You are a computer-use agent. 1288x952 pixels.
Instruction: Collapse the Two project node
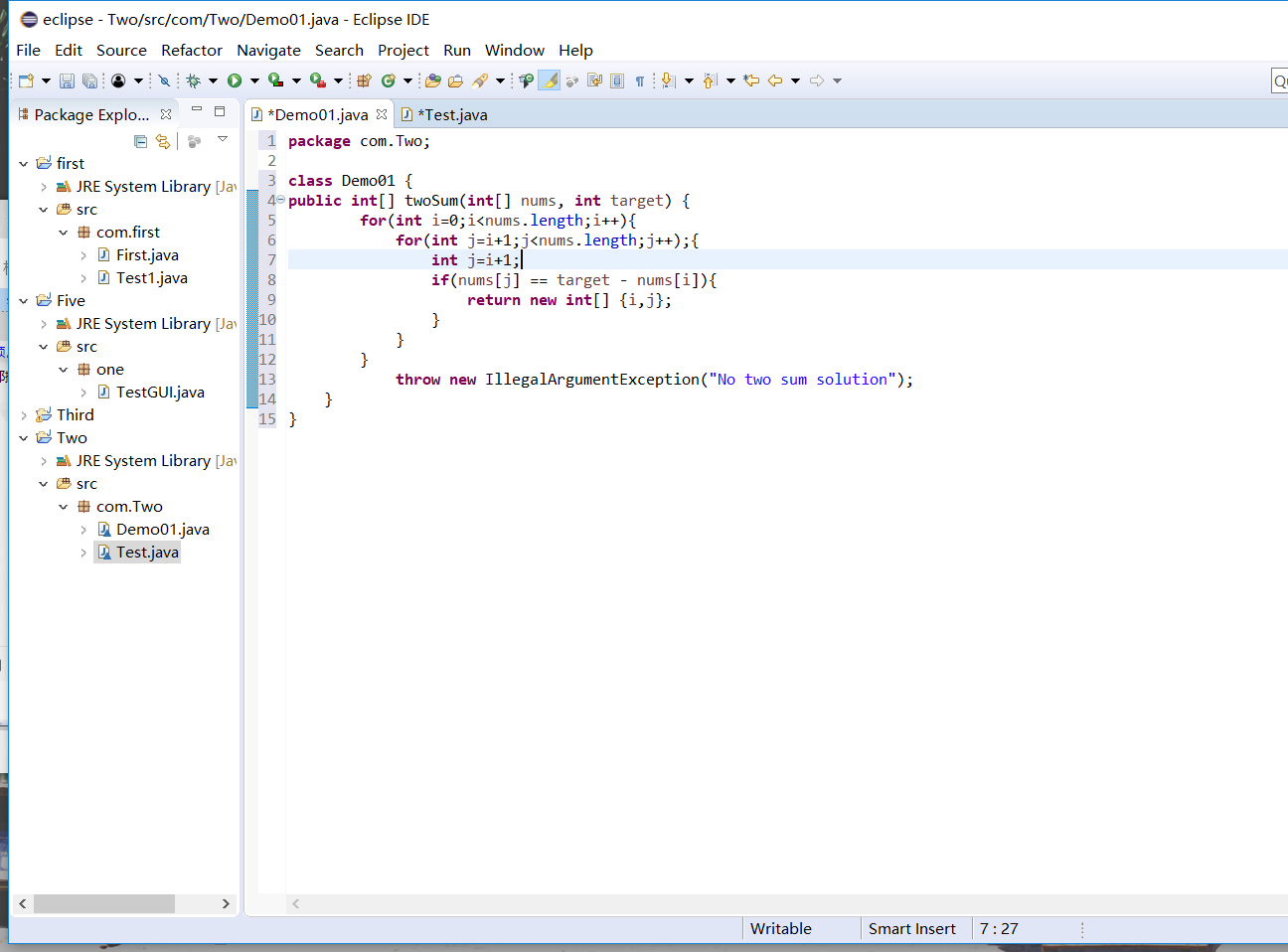coord(24,437)
